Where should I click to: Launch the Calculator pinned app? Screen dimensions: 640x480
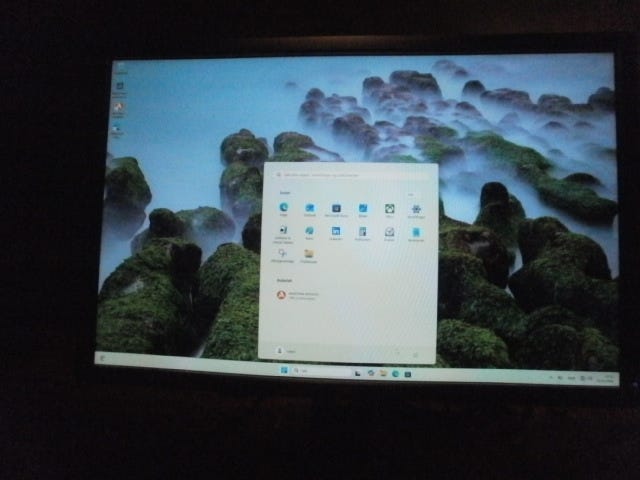tap(362, 233)
